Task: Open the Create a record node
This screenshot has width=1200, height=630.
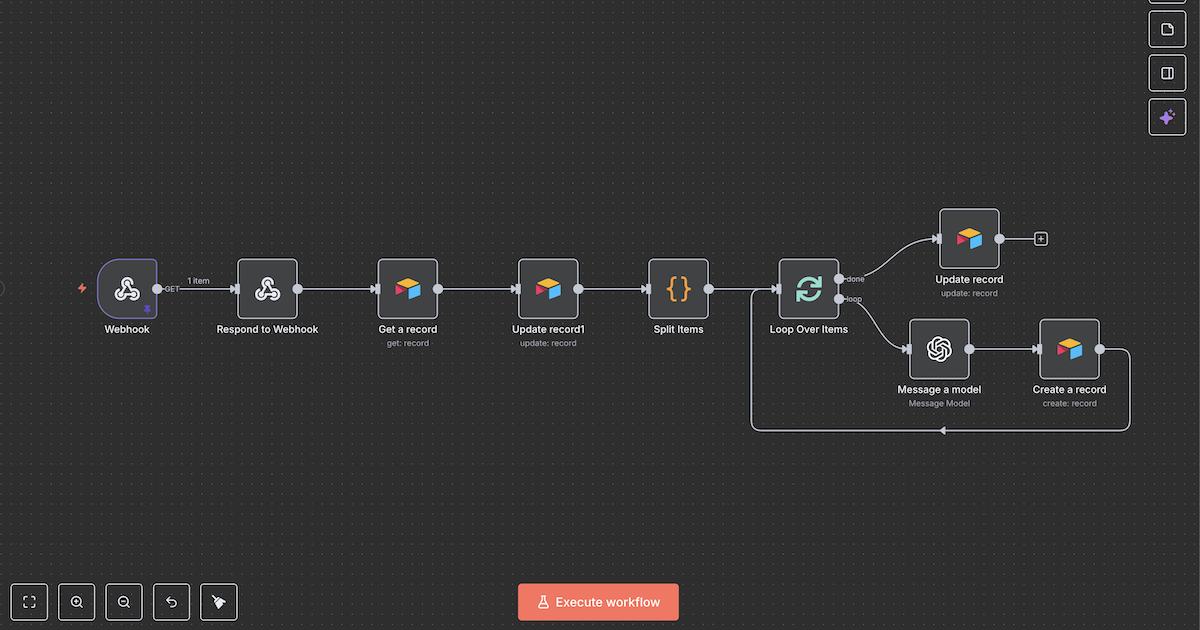Action: [1069, 349]
